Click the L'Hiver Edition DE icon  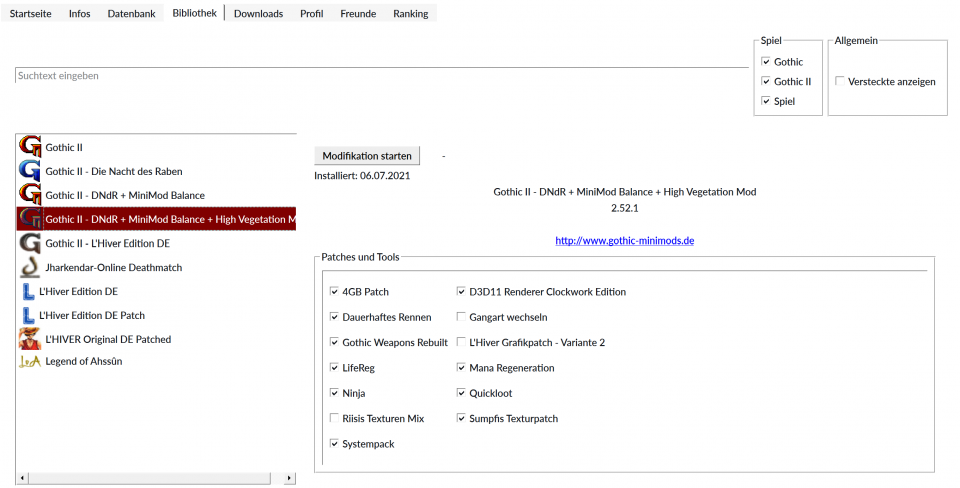point(28,291)
